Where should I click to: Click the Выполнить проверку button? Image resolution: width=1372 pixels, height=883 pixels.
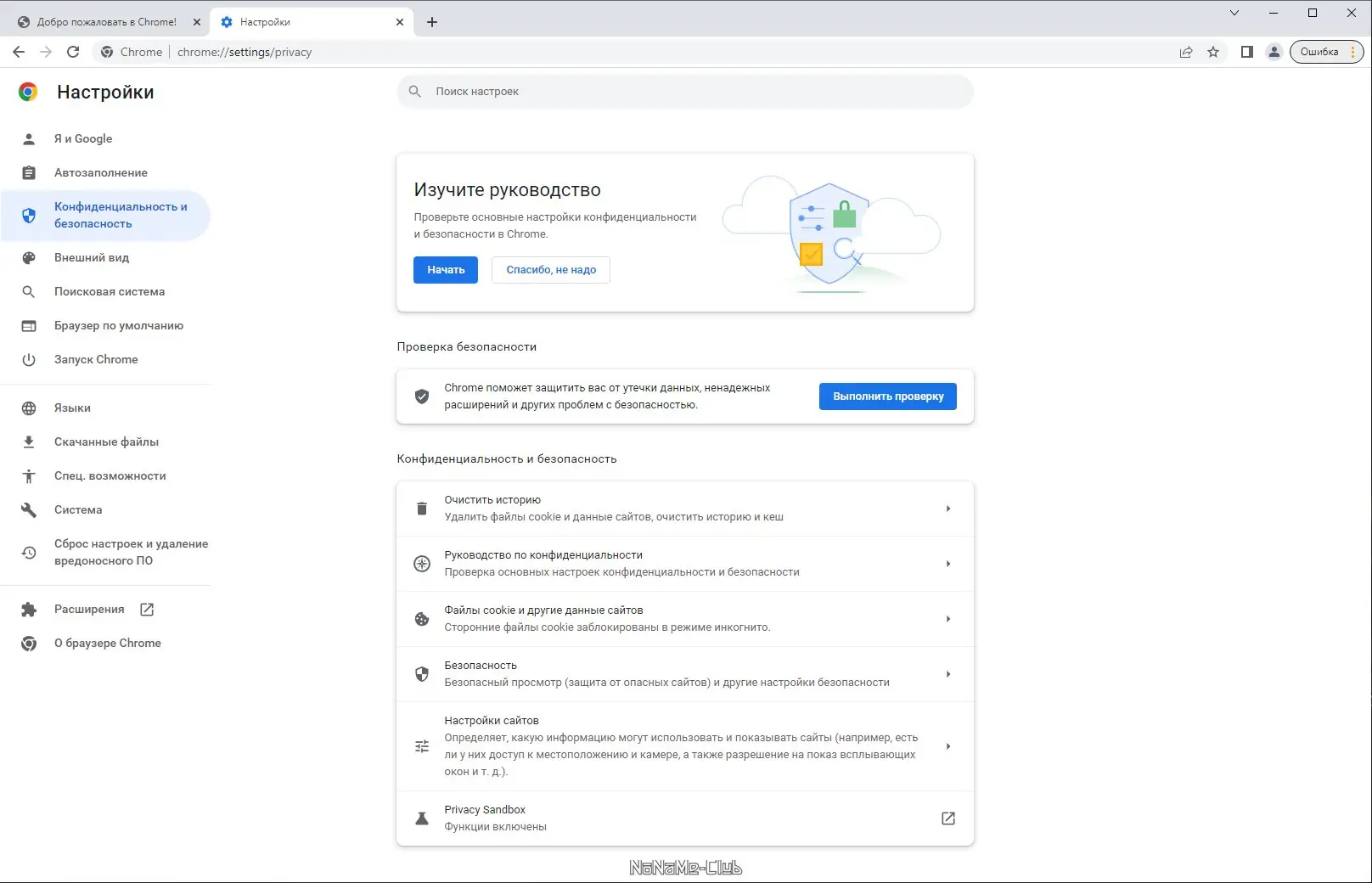[x=887, y=396]
